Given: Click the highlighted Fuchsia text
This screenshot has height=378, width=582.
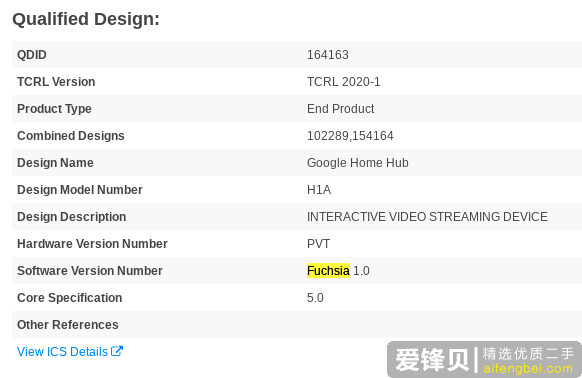Looking at the screenshot, I should coord(328,271).
